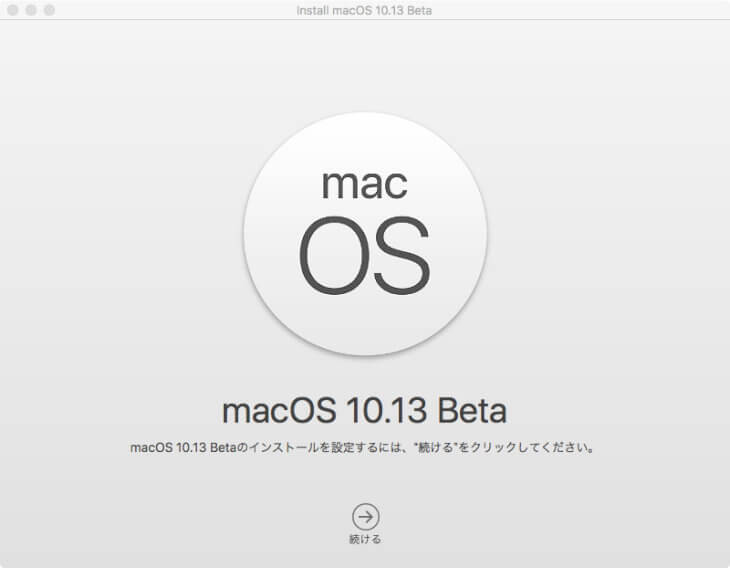Click the lower edge of the logo circle
The width and height of the screenshot is (730, 568).
(x=365, y=351)
